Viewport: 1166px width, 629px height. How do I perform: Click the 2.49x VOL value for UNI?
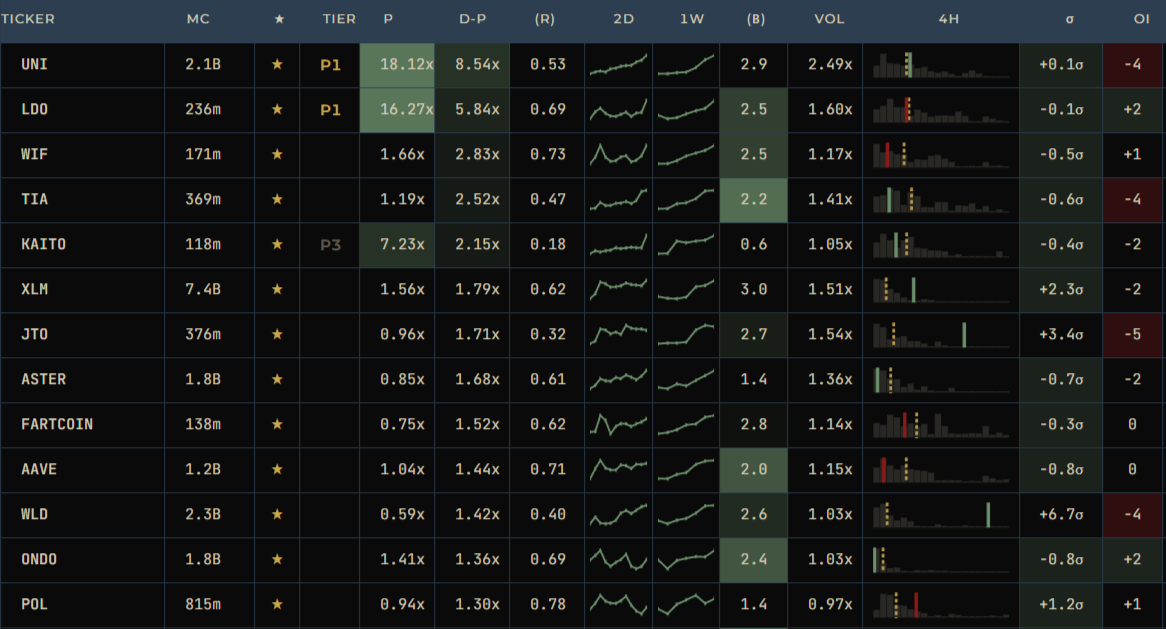830,65
